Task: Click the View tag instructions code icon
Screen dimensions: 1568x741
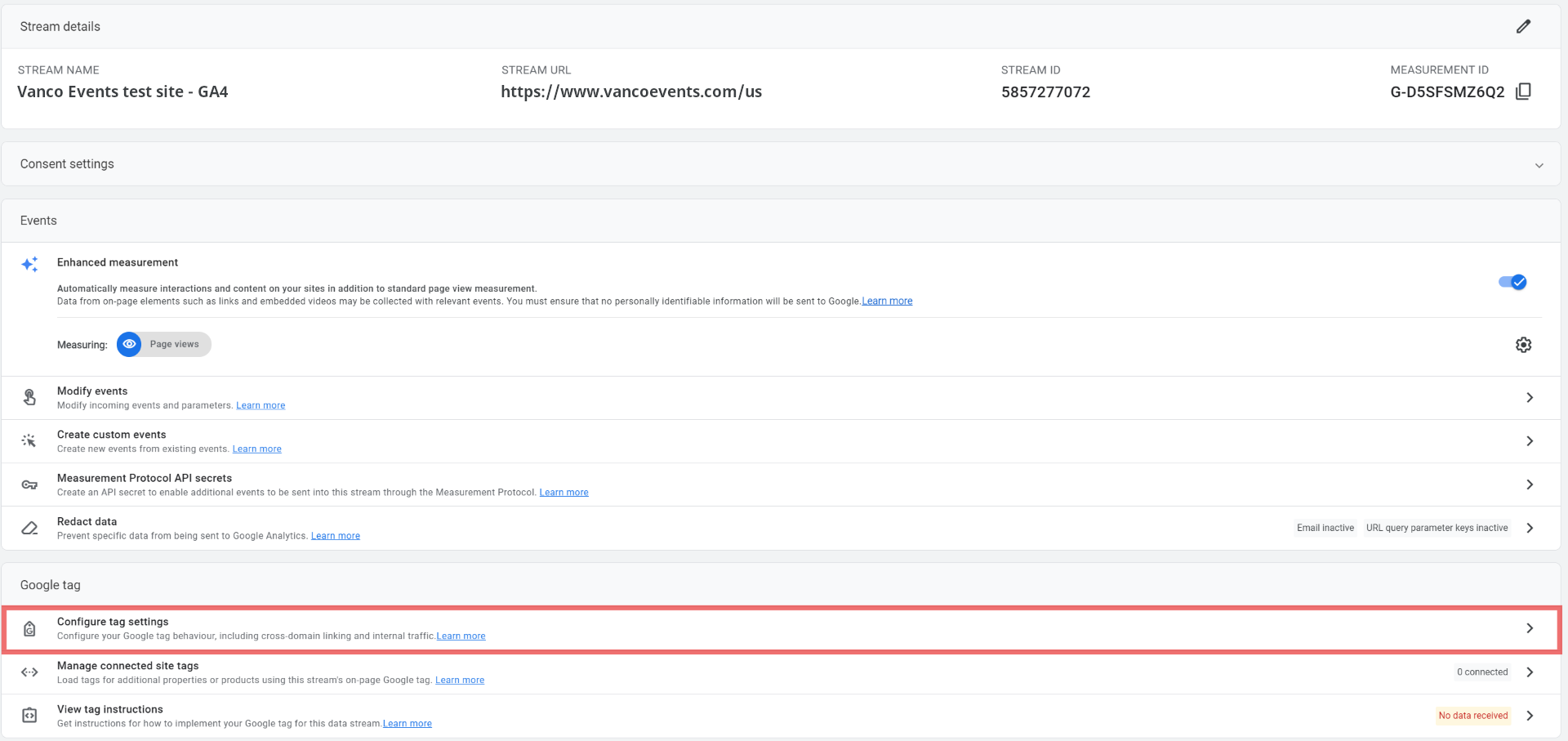Action: (30, 716)
